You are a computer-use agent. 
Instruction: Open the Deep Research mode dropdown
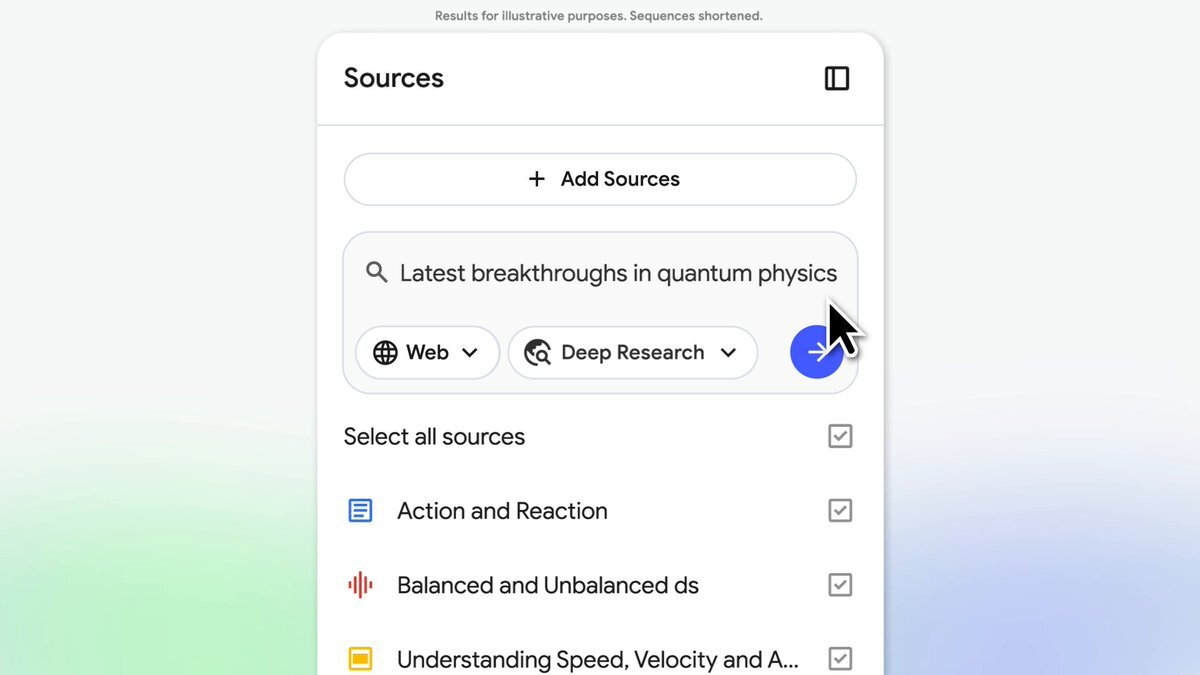click(729, 353)
